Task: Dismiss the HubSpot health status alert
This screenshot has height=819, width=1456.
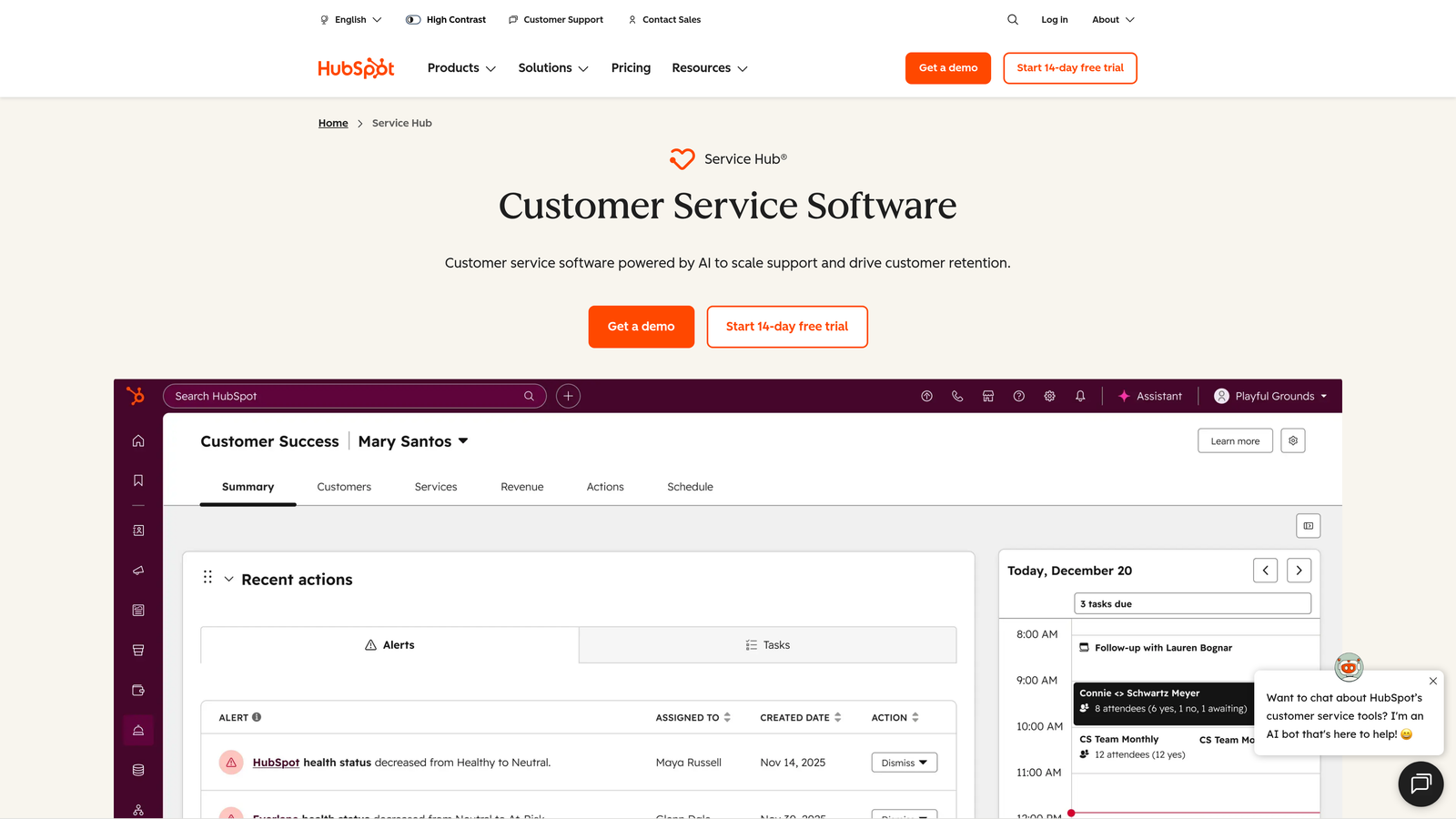Action: pyautogui.click(x=903, y=762)
